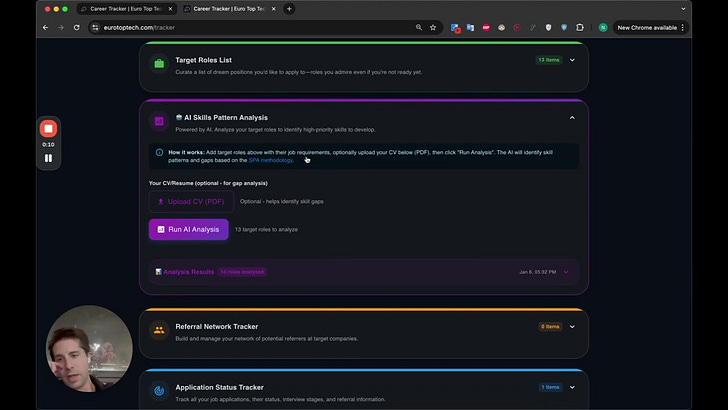The width and height of the screenshot is (728, 410).
Task: Click the red circle extension icon
Action: 517,27
